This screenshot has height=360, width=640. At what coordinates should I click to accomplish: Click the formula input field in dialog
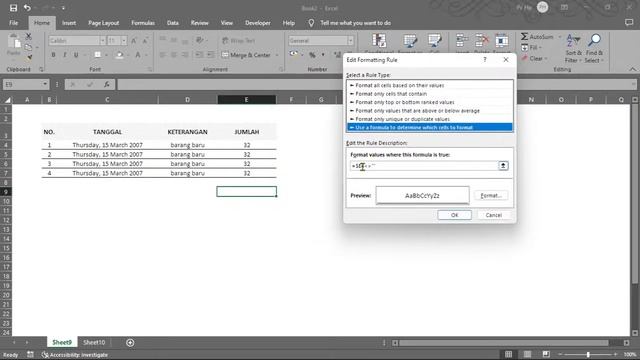coord(424,166)
